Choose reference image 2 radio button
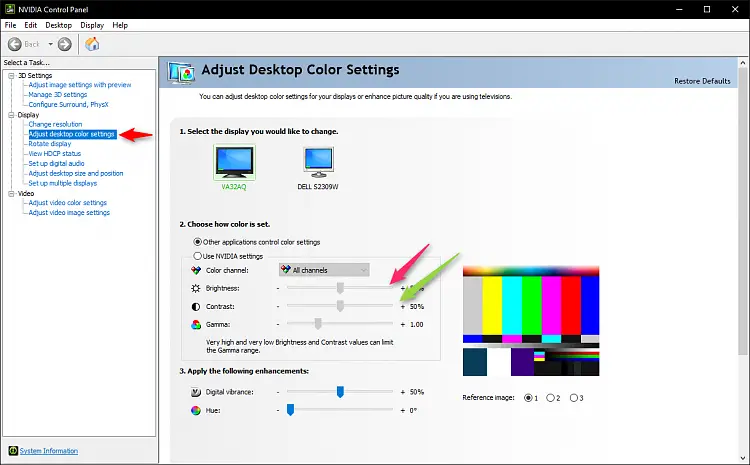Image resolution: width=750 pixels, height=465 pixels. click(x=551, y=398)
